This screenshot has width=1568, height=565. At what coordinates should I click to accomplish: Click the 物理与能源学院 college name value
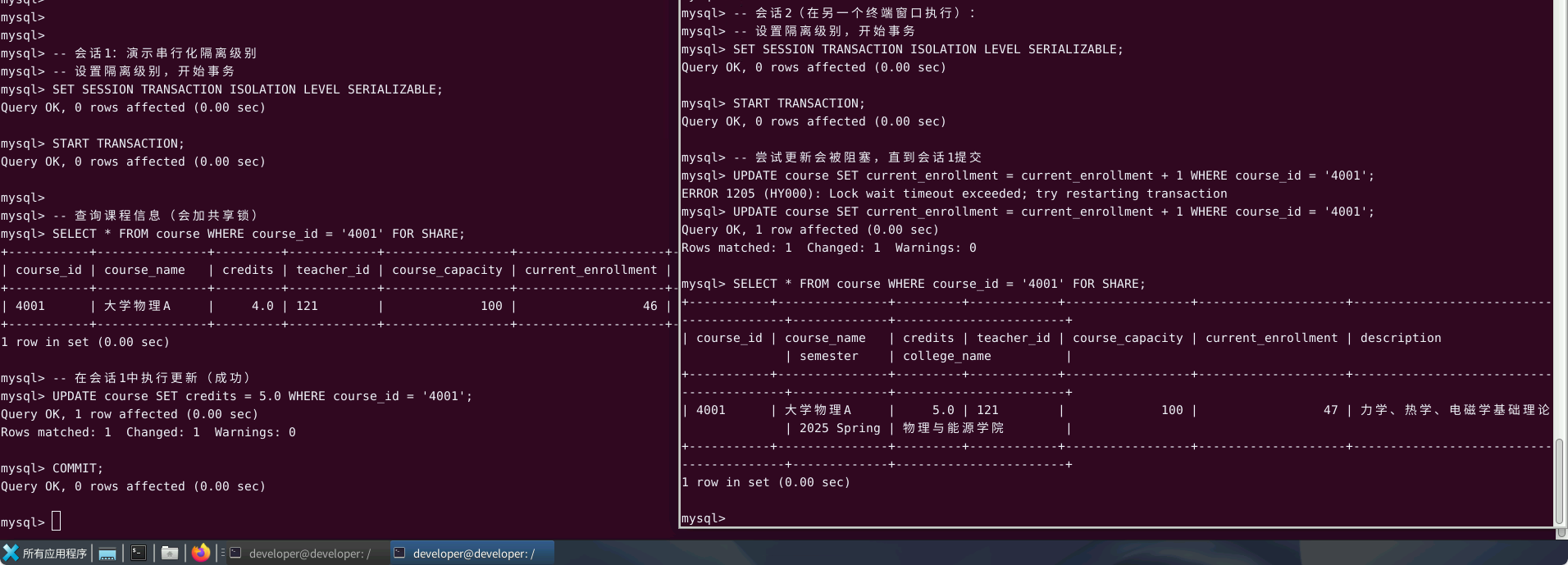[953, 428]
